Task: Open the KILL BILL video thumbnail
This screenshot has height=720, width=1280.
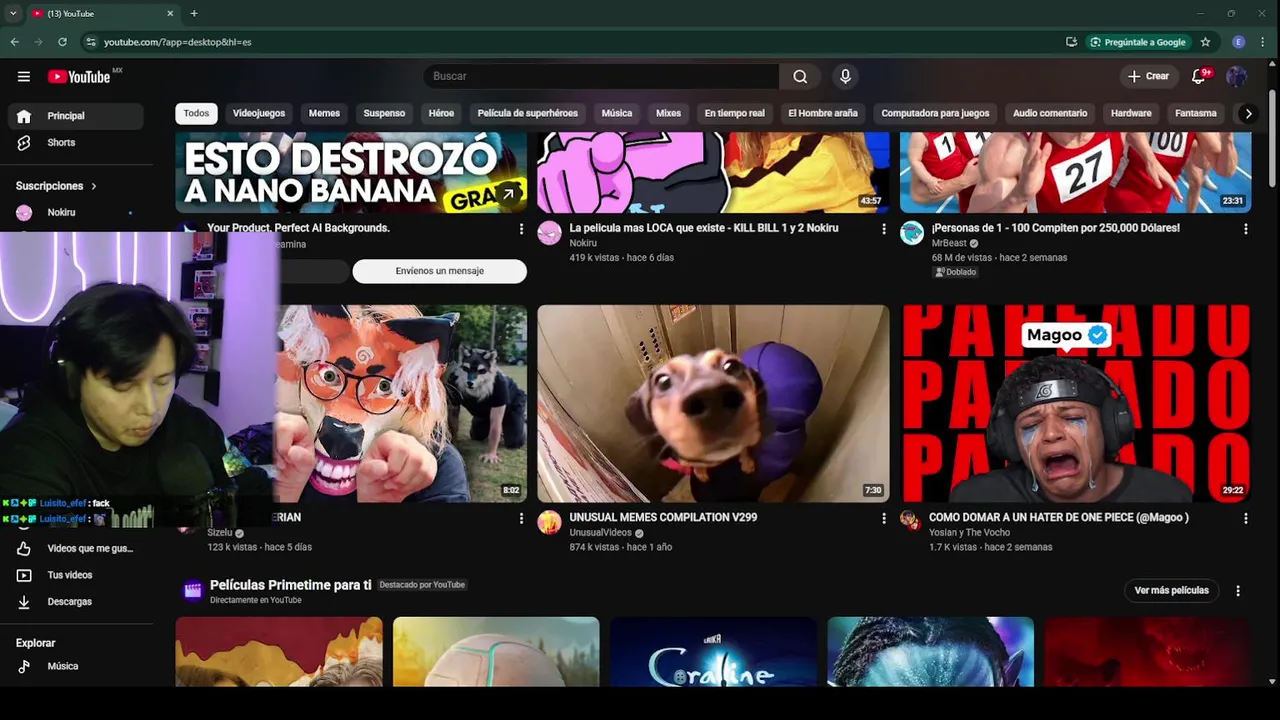Action: point(713,172)
